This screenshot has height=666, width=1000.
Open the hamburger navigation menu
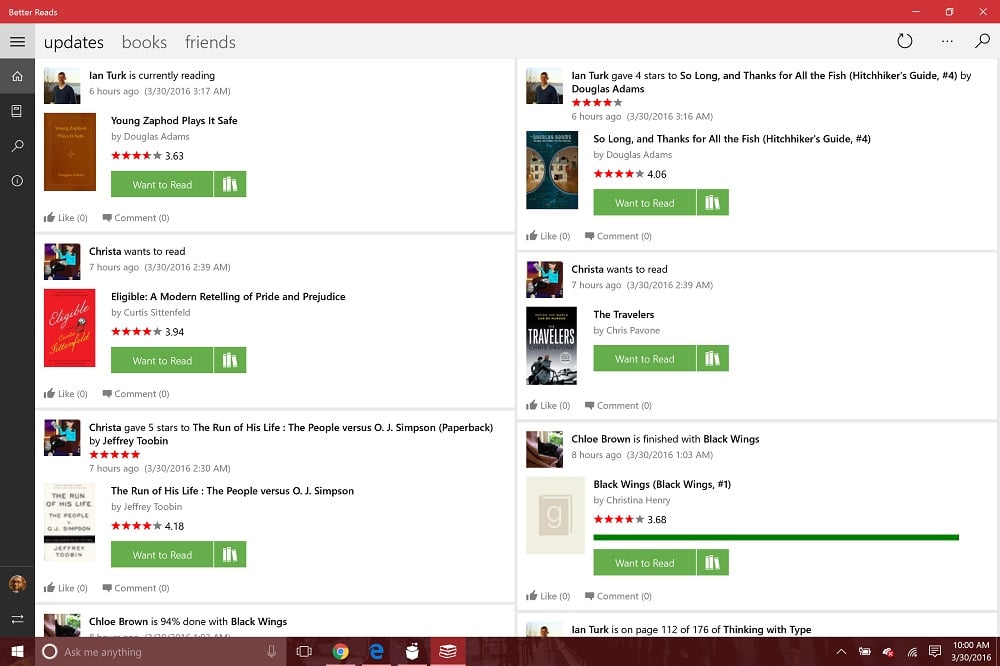(x=17, y=41)
